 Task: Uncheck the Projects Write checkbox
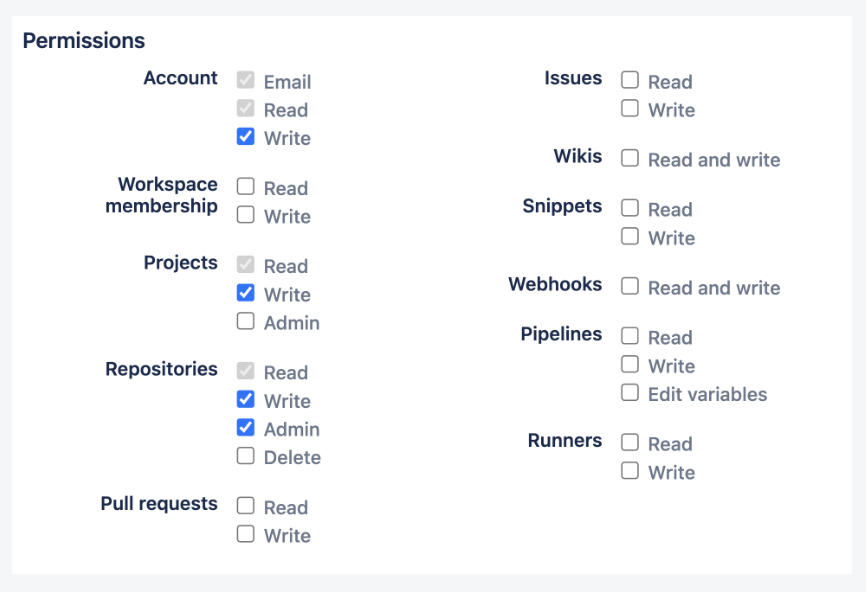tap(245, 294)
